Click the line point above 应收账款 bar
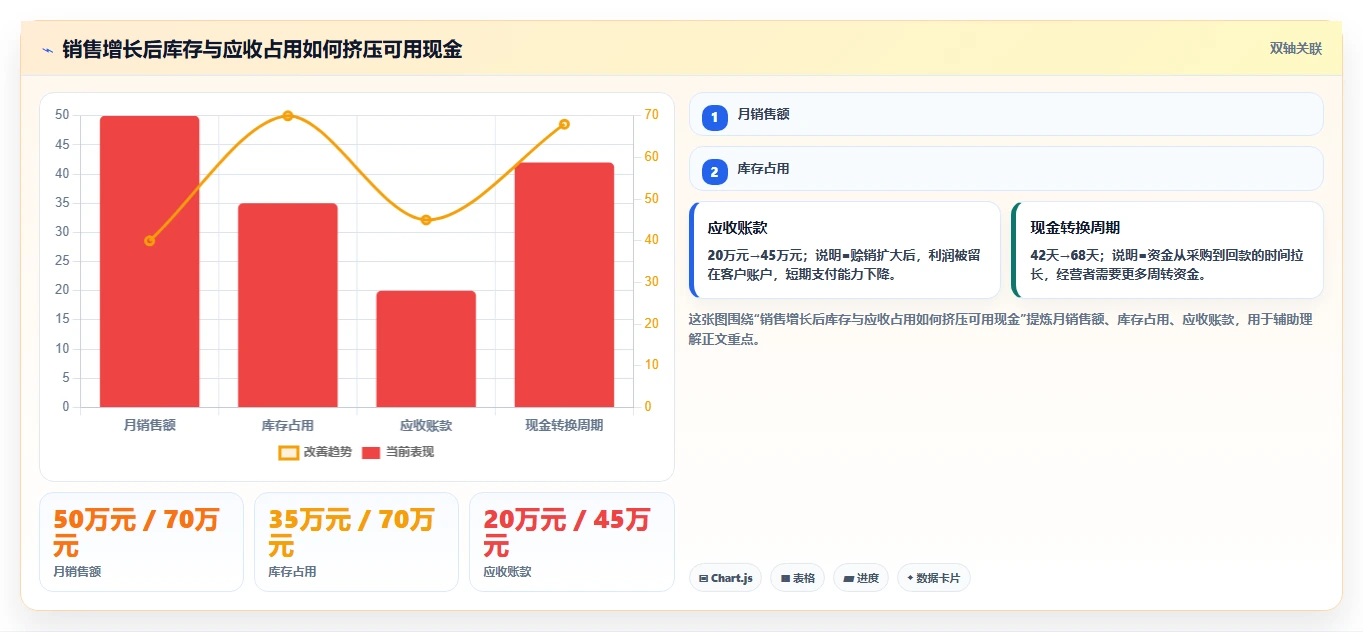The height and width of the screenshot is (632, 1363). pyautogui.click(x=426, y=220)
